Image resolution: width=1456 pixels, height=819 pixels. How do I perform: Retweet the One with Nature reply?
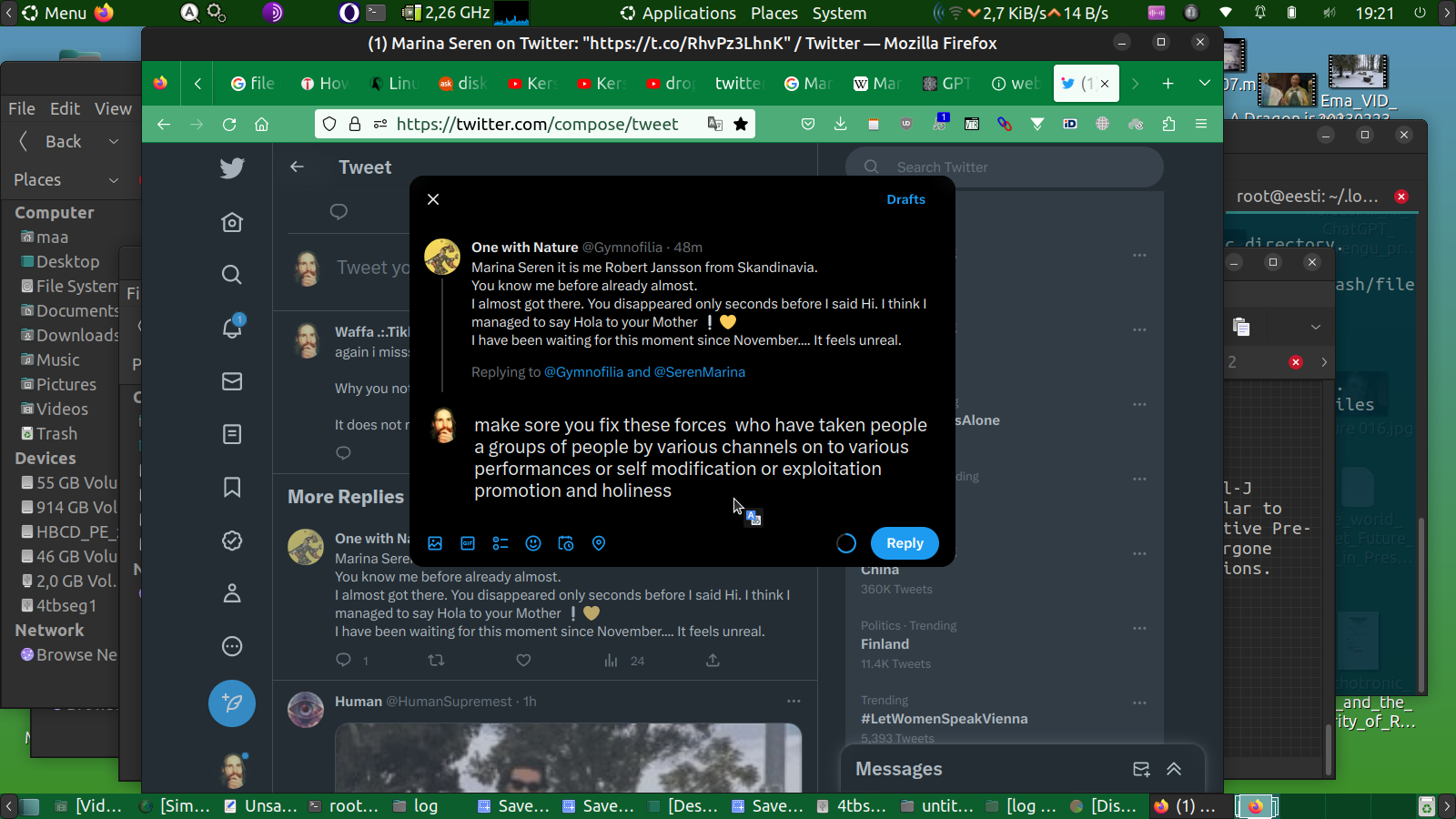point(436,661)
